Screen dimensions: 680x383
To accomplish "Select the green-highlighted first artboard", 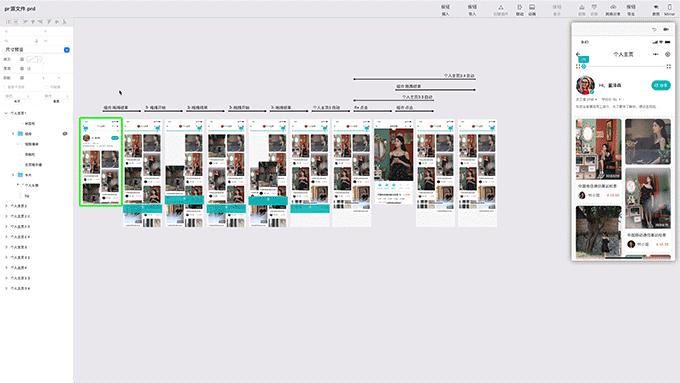I will pos(101,162).
